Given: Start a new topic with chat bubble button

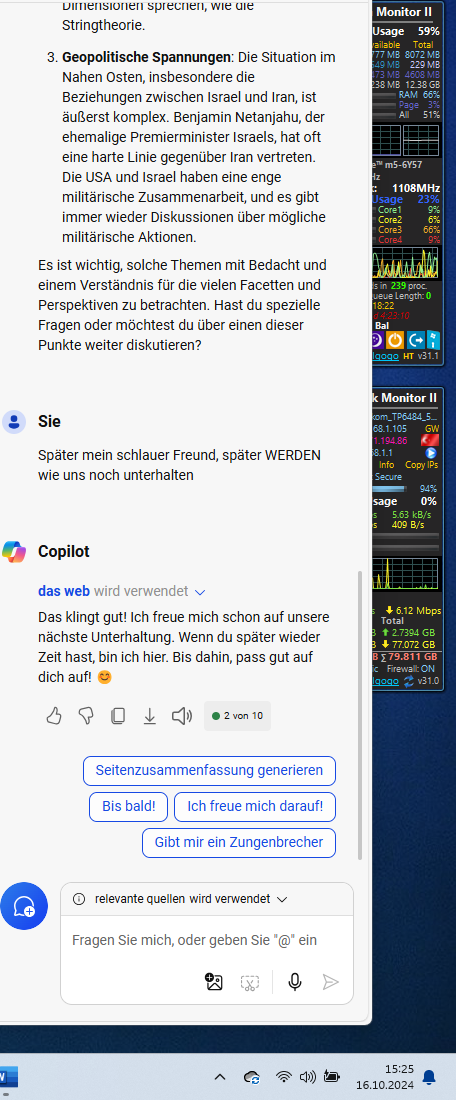Looking at the screenshot, I should coord(24,906).
